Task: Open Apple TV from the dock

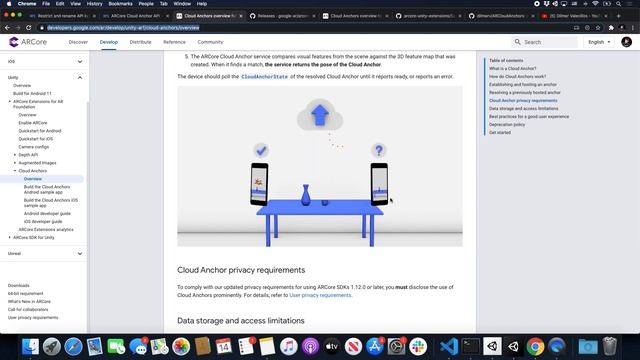Action: (332, 347)
